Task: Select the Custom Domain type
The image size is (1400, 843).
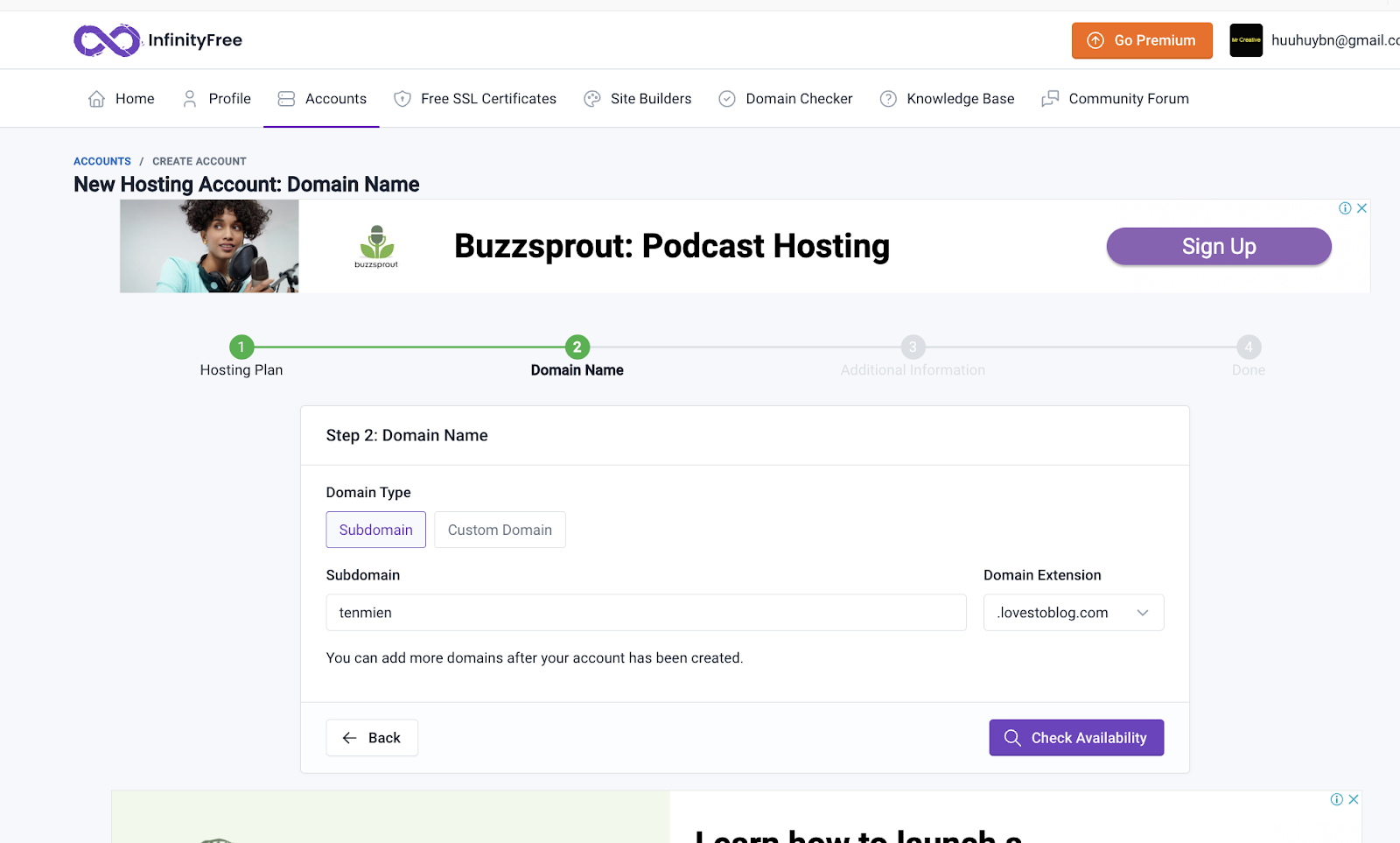Action: [x=500, y=530]
